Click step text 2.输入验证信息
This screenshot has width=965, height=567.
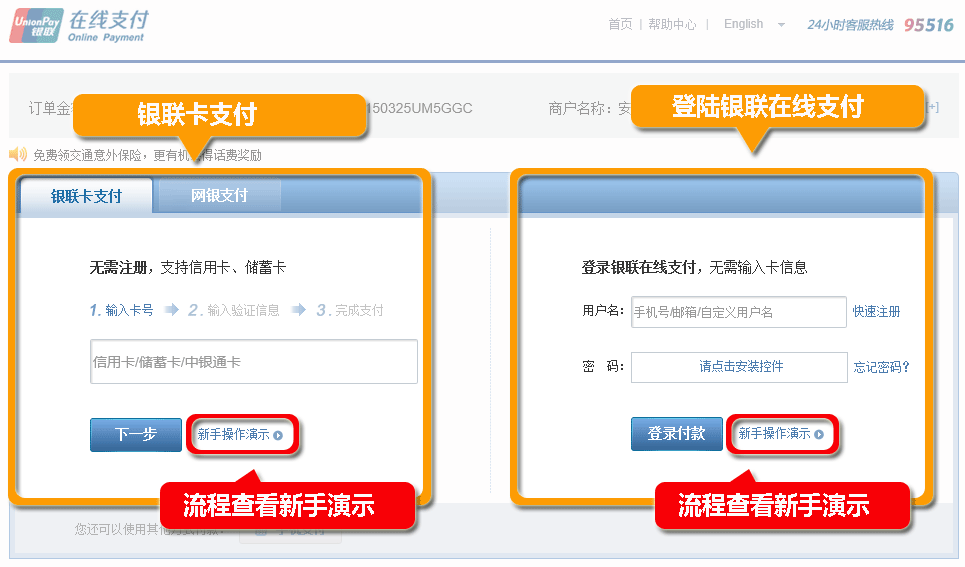coord(233,310)
